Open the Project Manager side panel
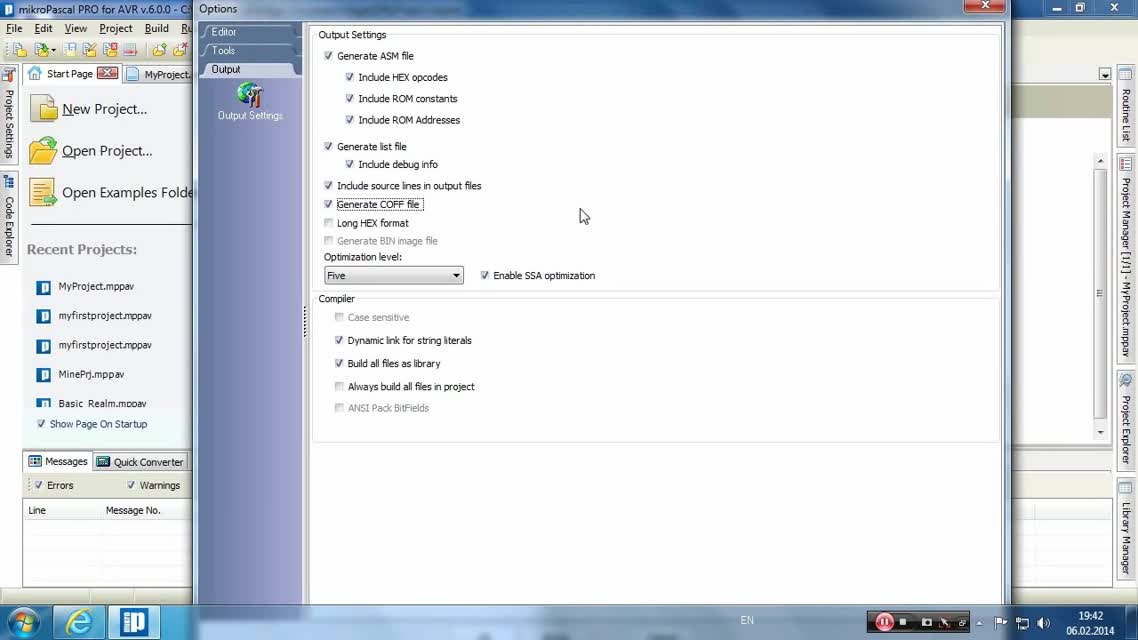 [1126, 258]
